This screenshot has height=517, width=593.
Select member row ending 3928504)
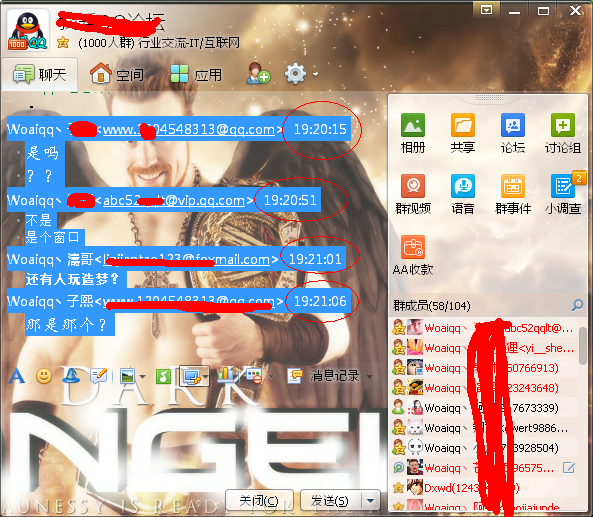(484, 448)
